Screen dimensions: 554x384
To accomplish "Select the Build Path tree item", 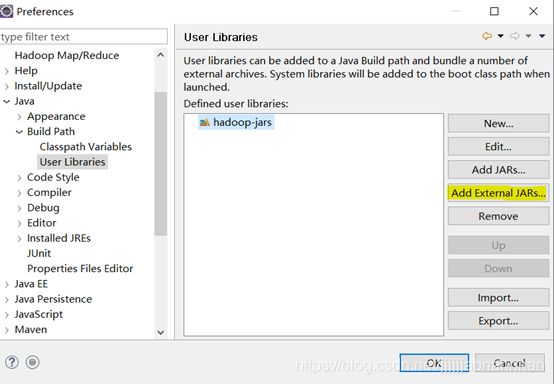I will pyautogui.click(x=51, y=131).
